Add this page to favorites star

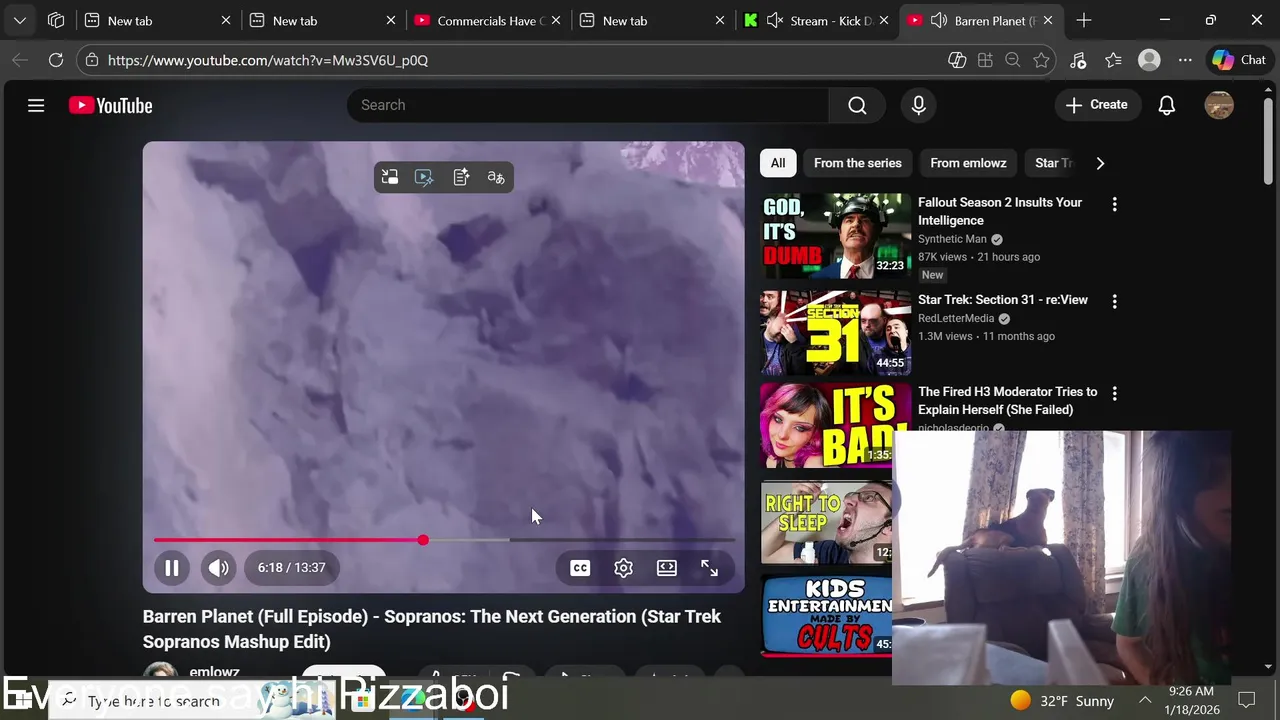click(1041, 60)
